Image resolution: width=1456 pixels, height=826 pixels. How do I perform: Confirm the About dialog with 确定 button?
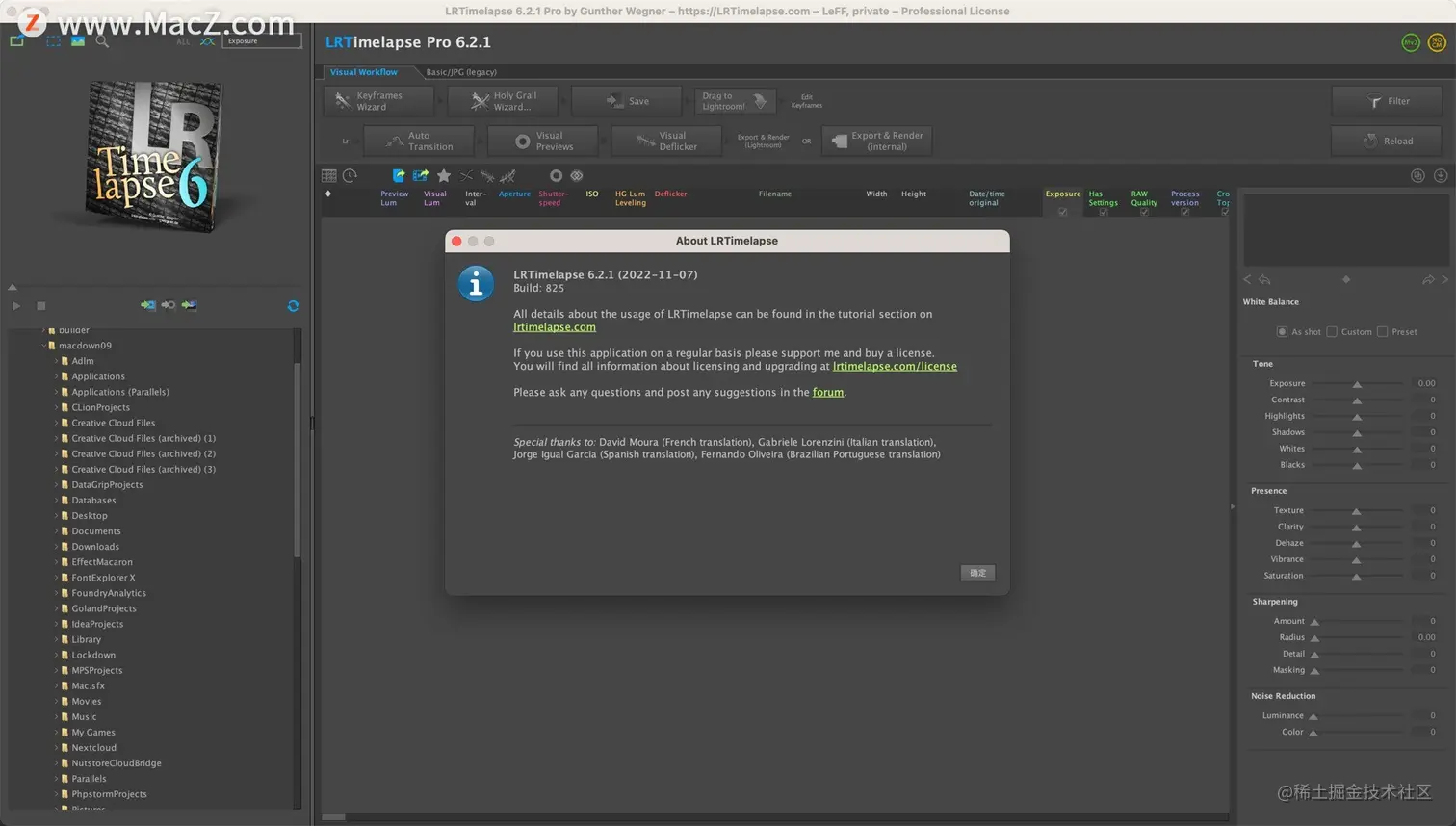(977, 573)
